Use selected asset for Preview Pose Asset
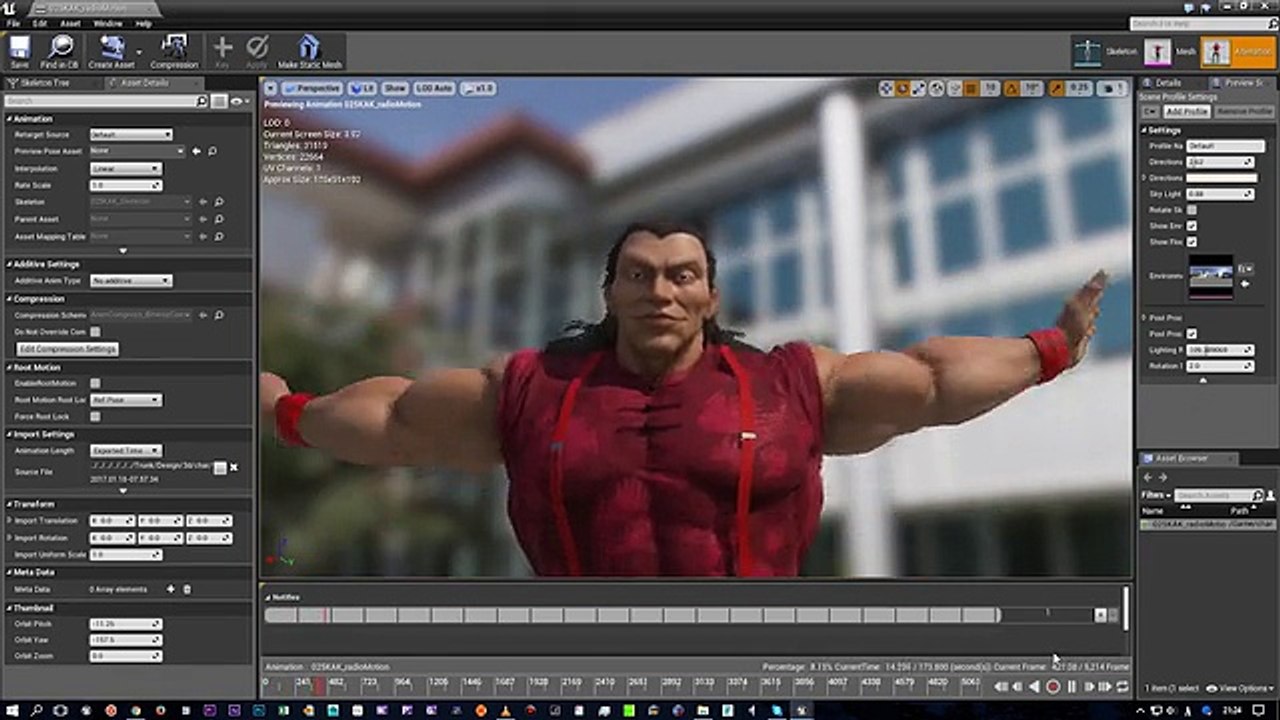 (x=197, y=151)
